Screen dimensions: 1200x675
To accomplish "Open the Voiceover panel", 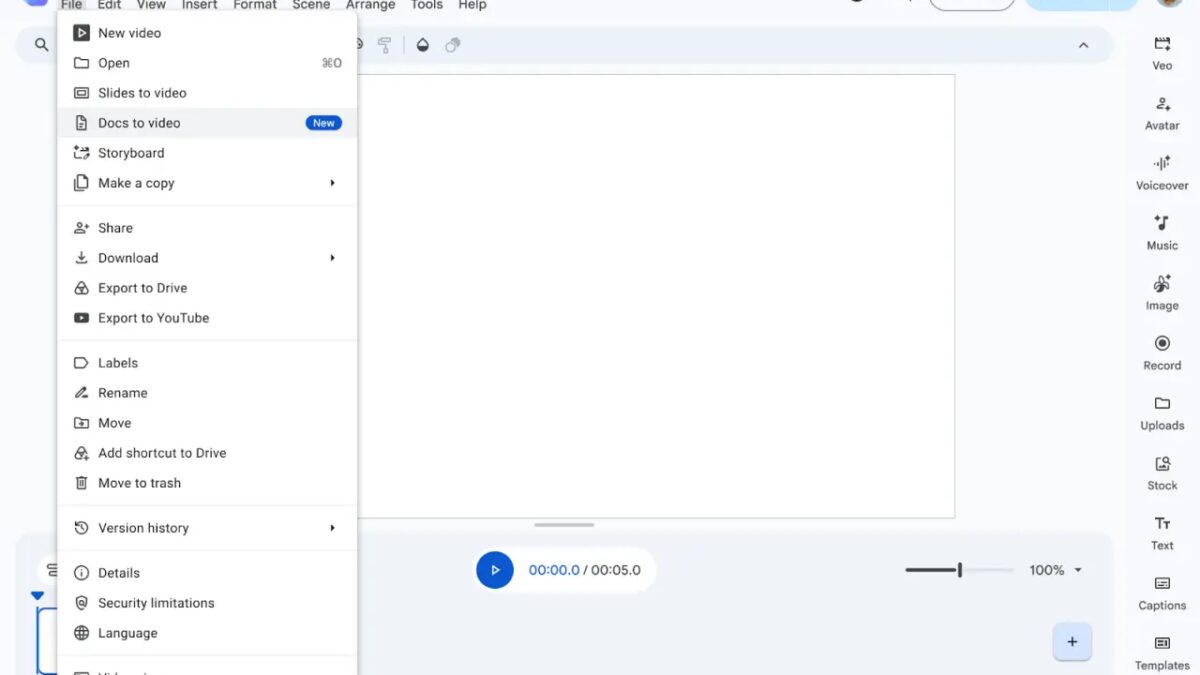I will coord(1162,173).
